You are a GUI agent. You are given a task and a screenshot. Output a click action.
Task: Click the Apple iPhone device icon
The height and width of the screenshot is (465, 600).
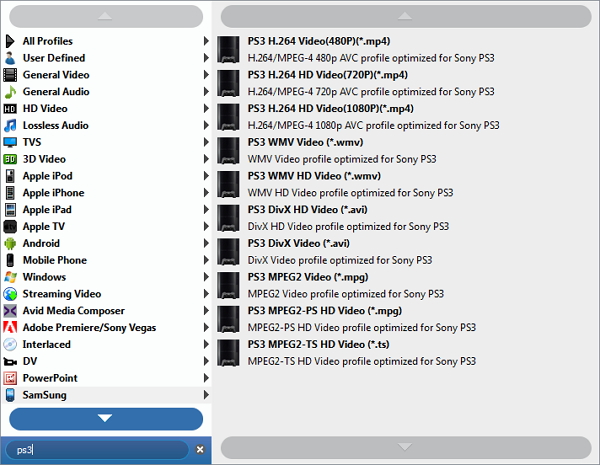coord(10,193)
